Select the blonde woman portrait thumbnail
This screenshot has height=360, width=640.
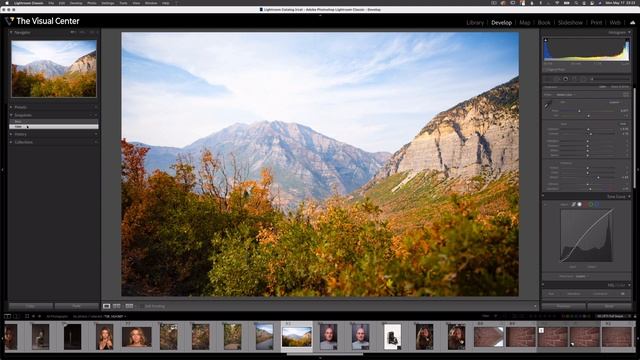136,337
